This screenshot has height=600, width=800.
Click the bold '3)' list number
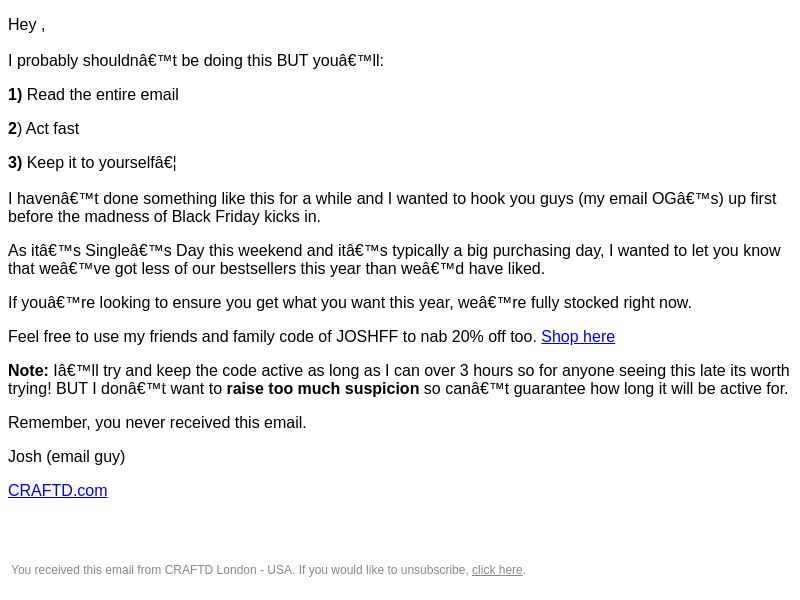coord(15,163)
